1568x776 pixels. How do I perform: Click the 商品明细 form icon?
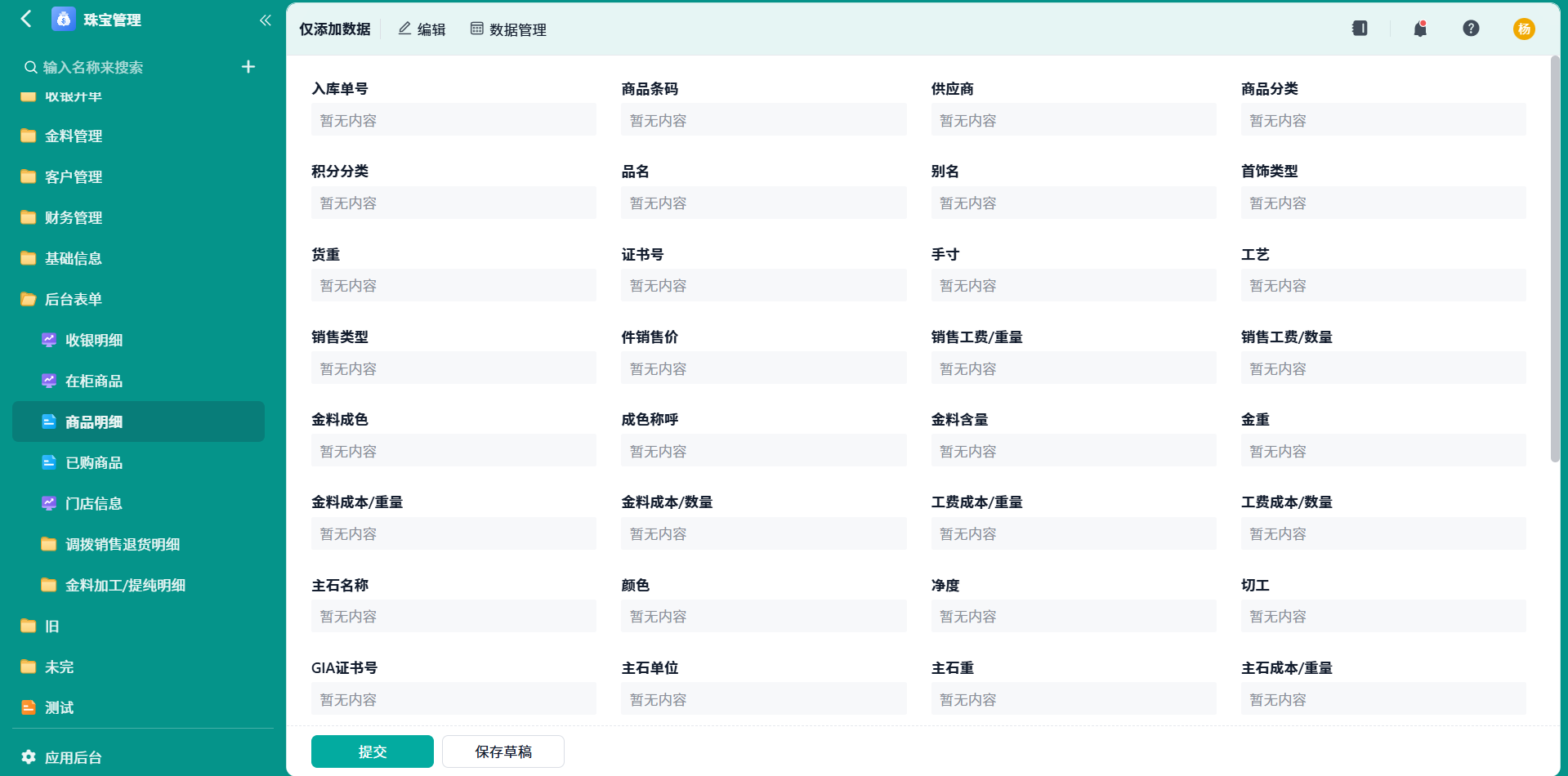click(49, 421)
